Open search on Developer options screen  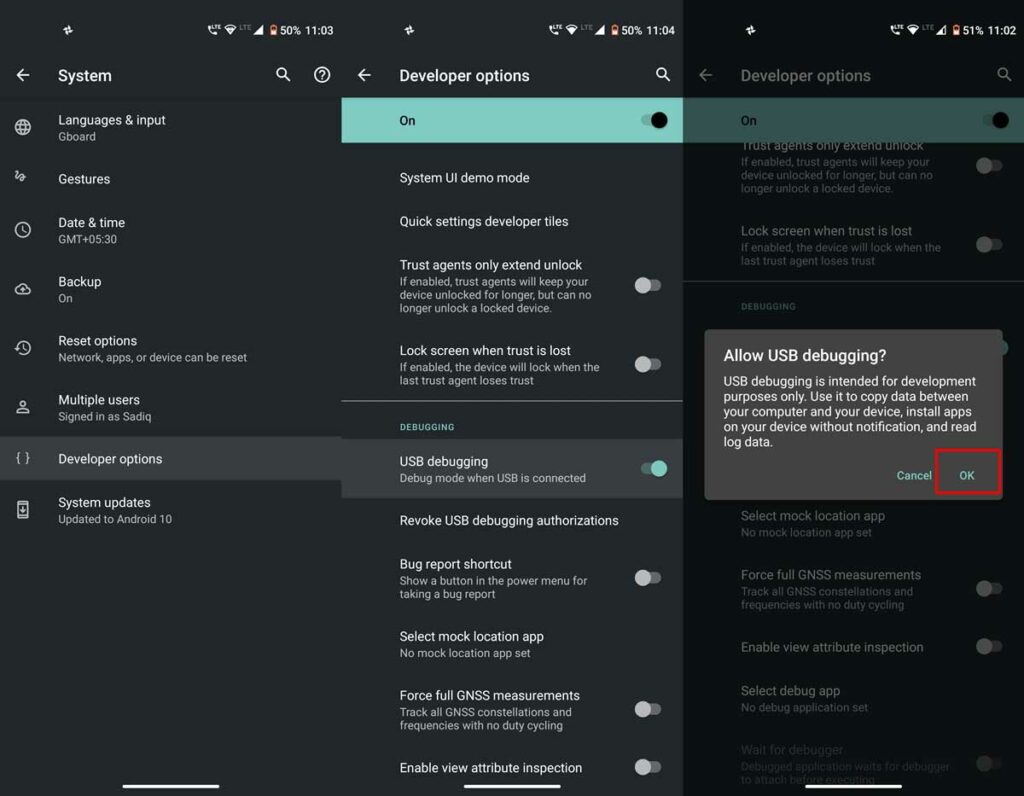663,75
